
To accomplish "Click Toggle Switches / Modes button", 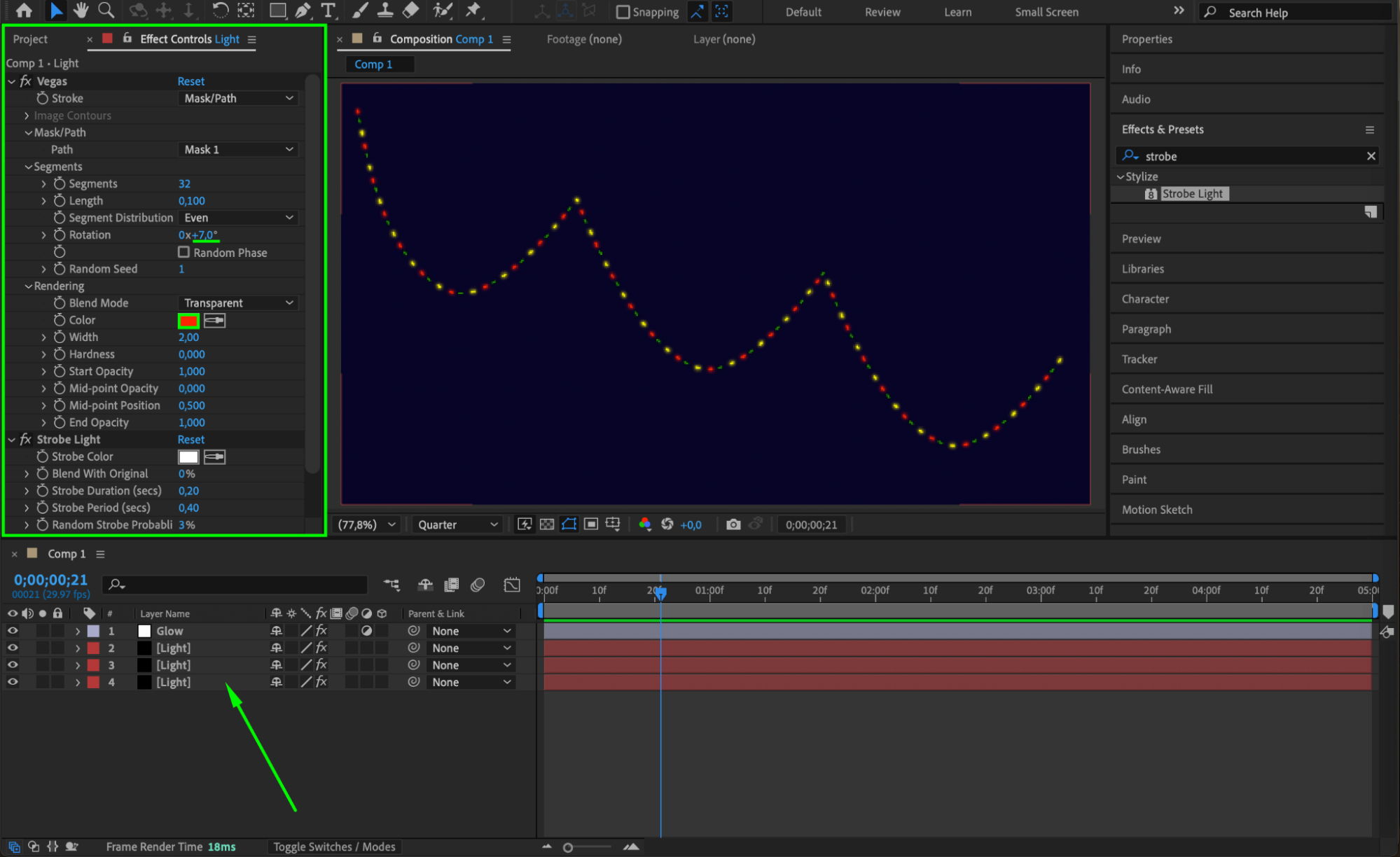I will (334, 846).
